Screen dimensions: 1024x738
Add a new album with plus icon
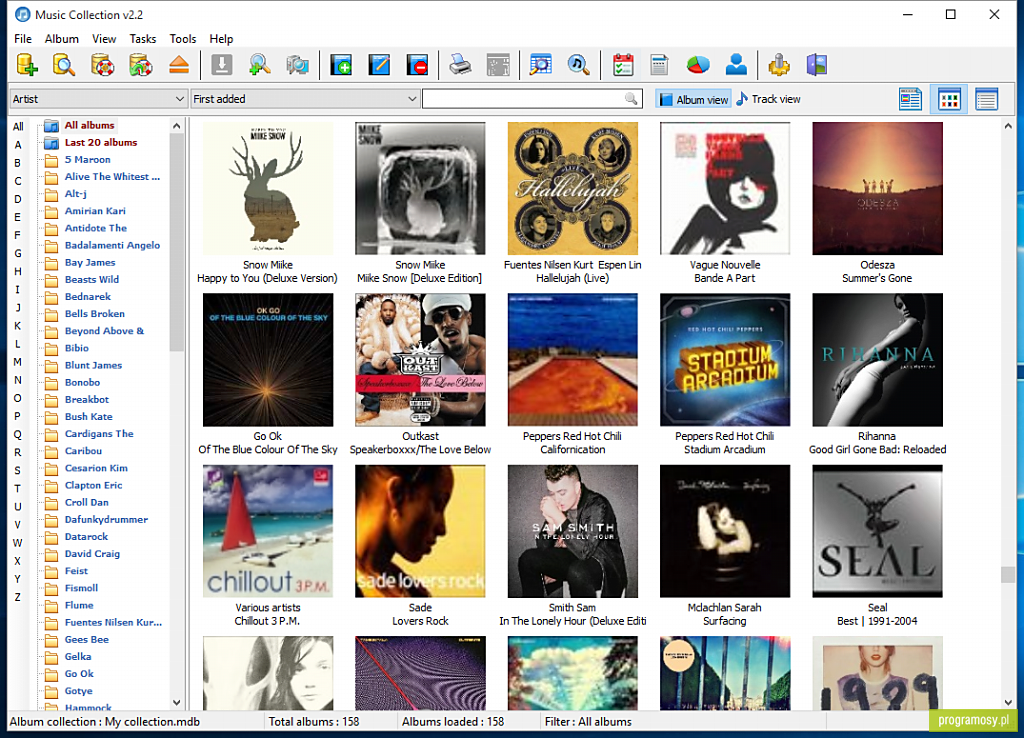tap(341, 65)
